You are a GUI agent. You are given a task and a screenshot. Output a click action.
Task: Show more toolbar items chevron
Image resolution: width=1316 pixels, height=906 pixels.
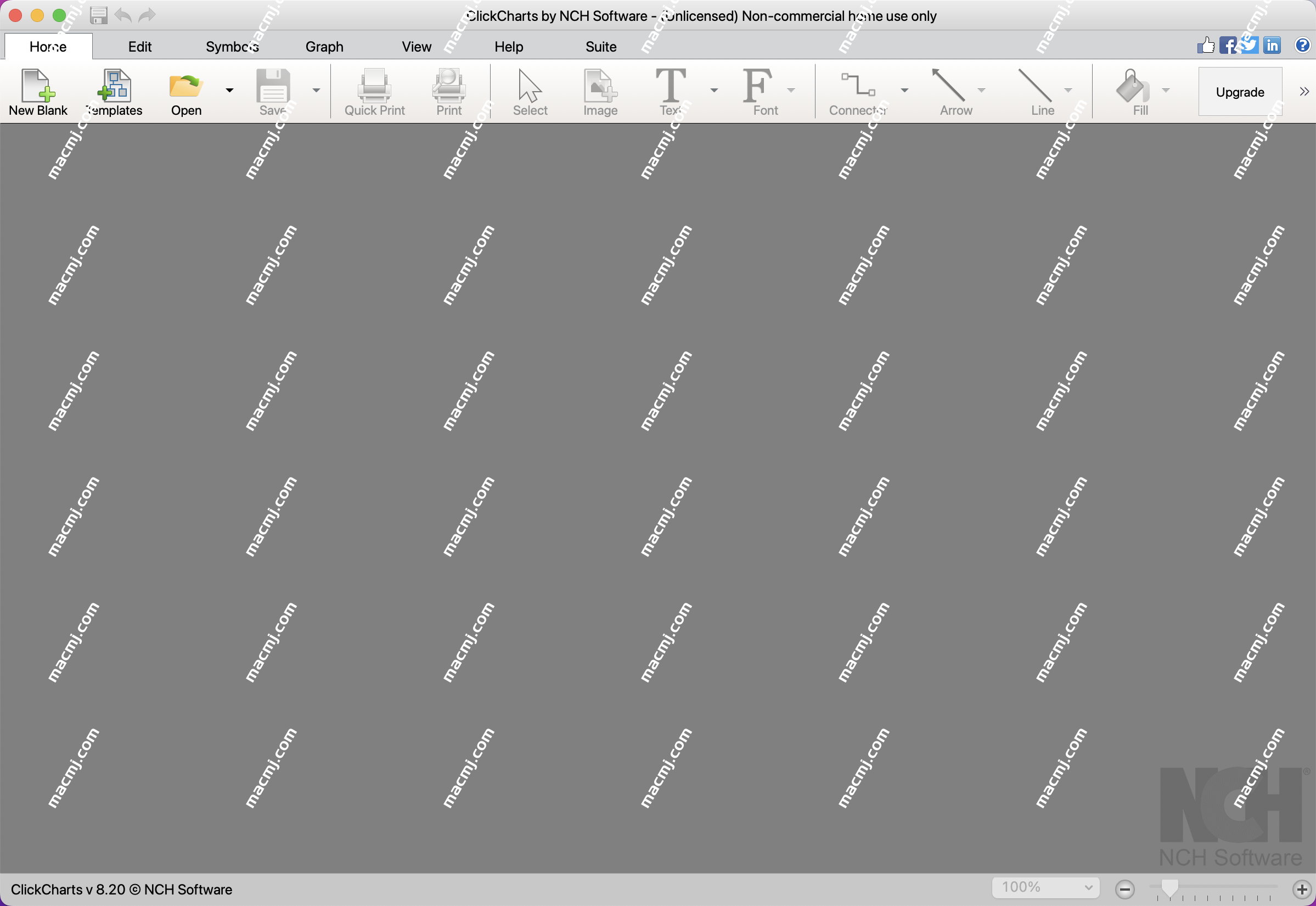(x=1304, y=91)
